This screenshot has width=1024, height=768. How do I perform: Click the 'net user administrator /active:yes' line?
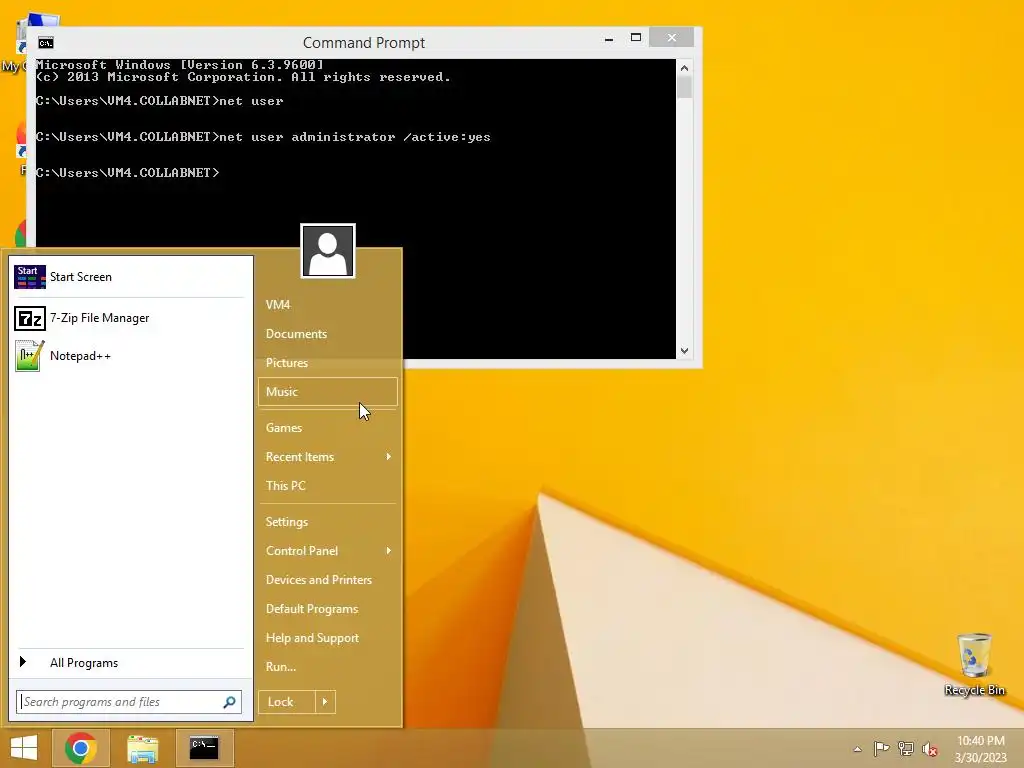point(355,137)
